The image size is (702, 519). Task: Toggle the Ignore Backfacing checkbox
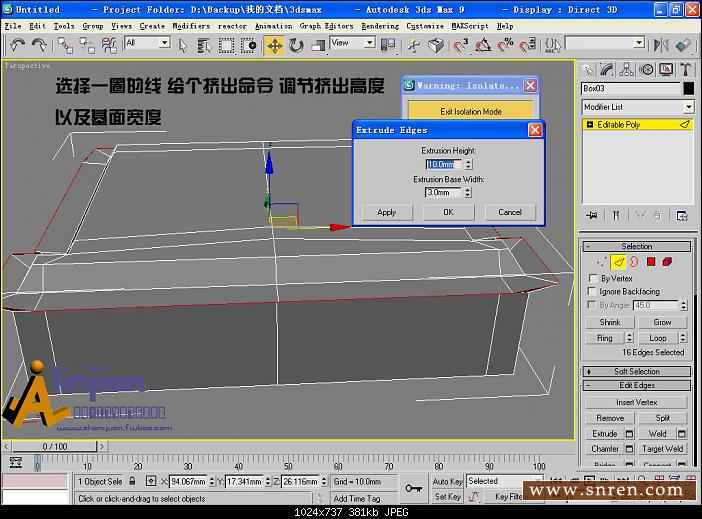pyautogui.click(x=593, y=292)
